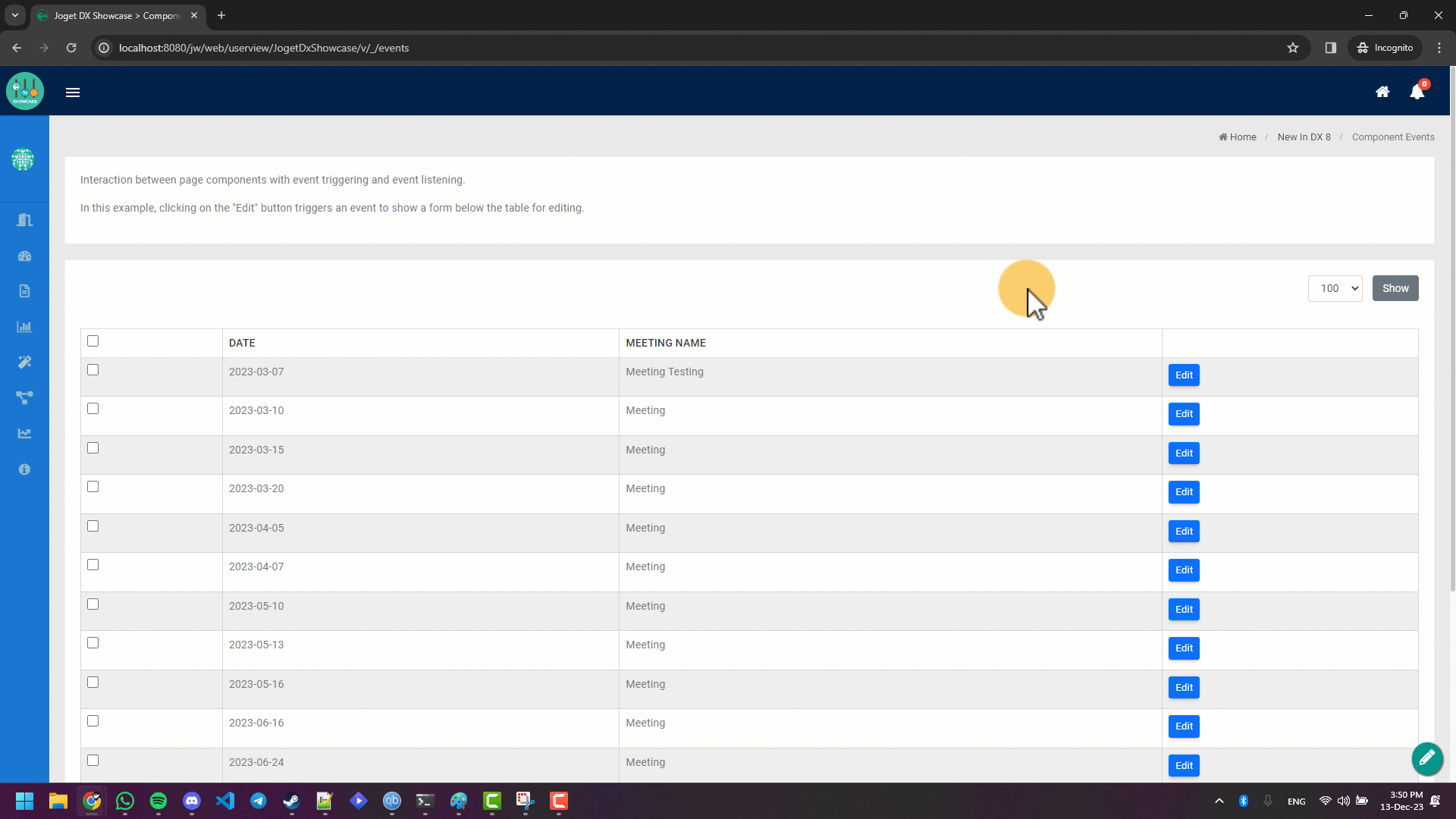Screen dimensions: 1456x819
Task: Open the page size dropdown showing 100
Action: pos(1335,288)
